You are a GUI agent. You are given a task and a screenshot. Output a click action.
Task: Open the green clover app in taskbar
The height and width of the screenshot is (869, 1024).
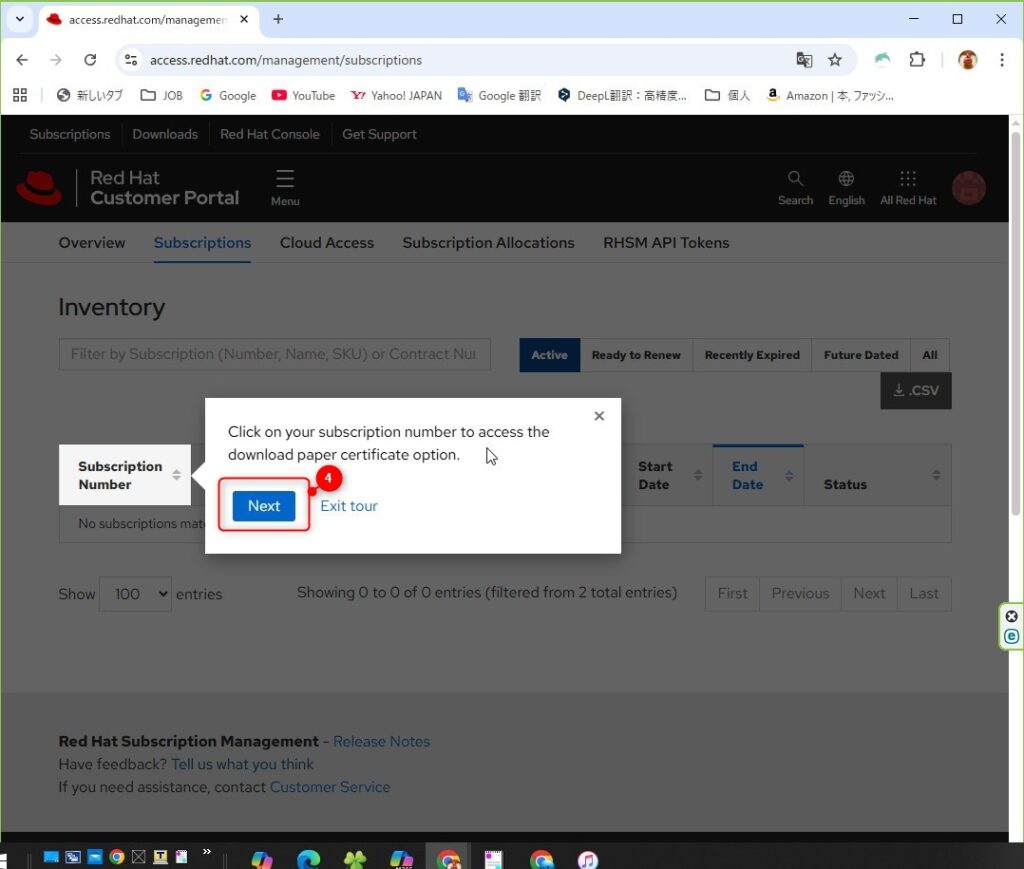click(x=355, y=859)
